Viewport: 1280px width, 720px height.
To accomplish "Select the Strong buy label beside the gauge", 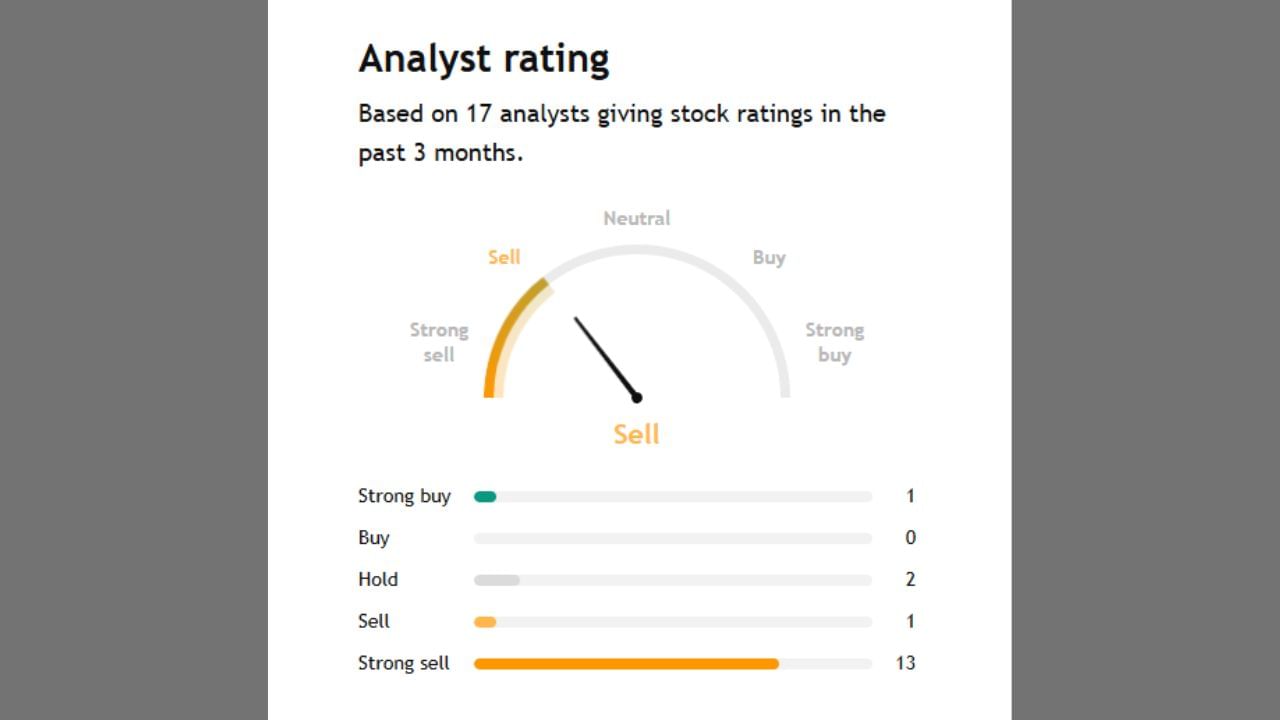I will pyautogui.click(x=834, y=342).
